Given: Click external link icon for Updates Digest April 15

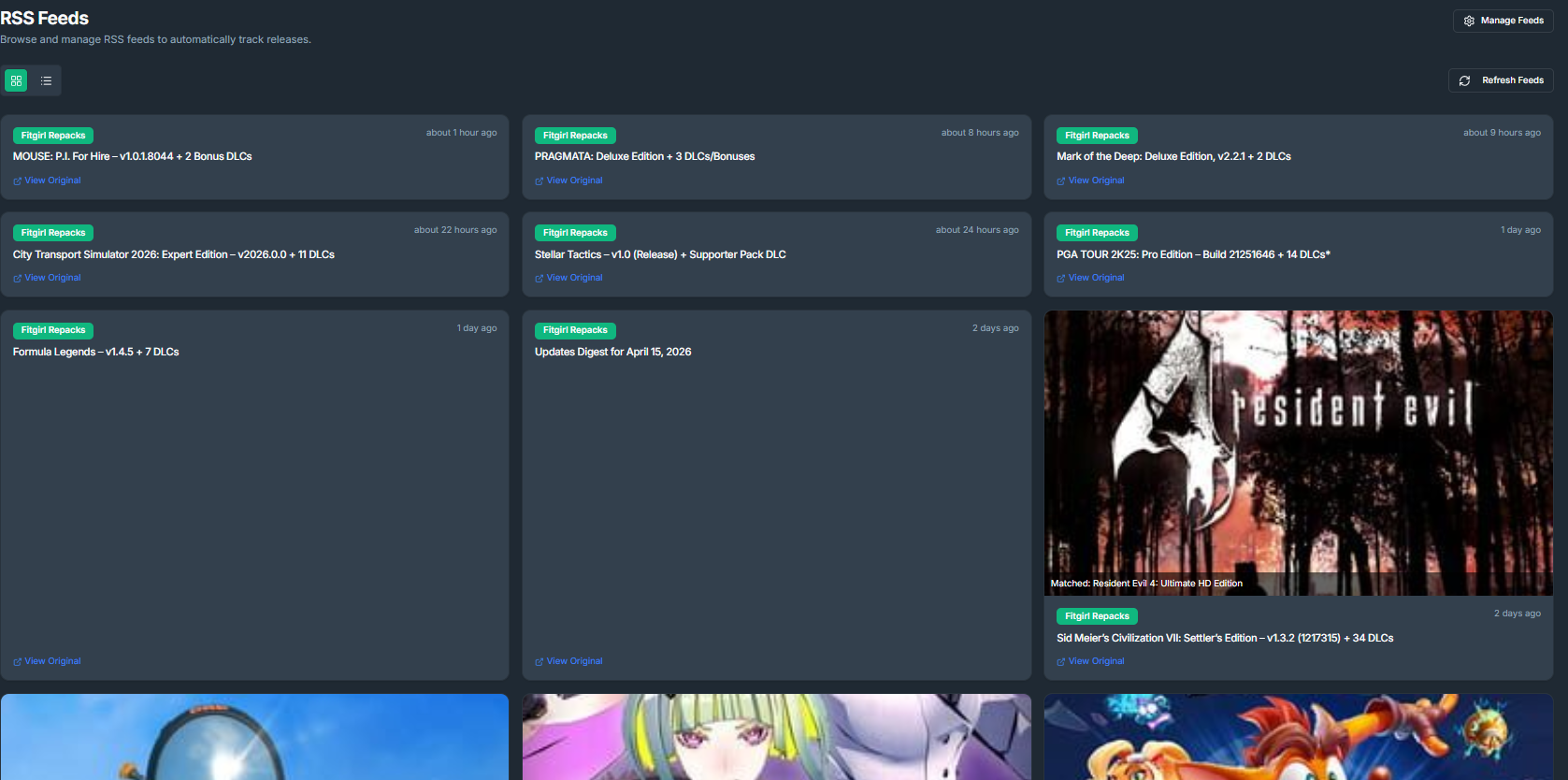Looking at the screenshot, I should click(539, 662).
